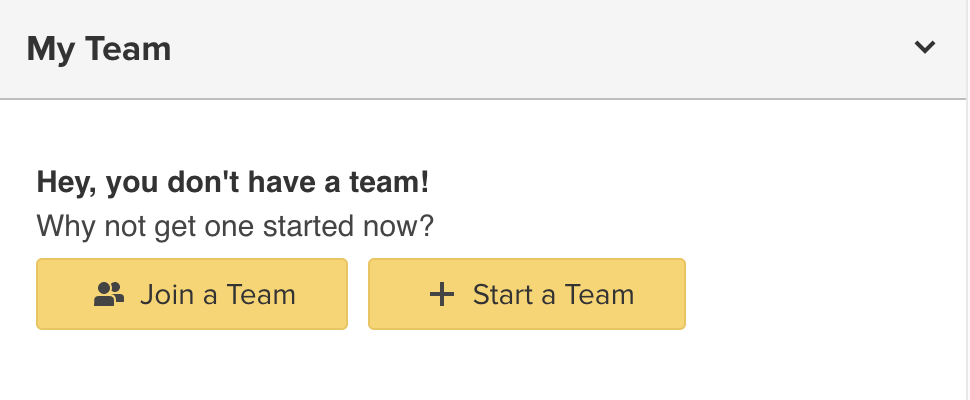970x400 pixels.
Task: Click empty space right of Start a Team
Action: [820, 294]
